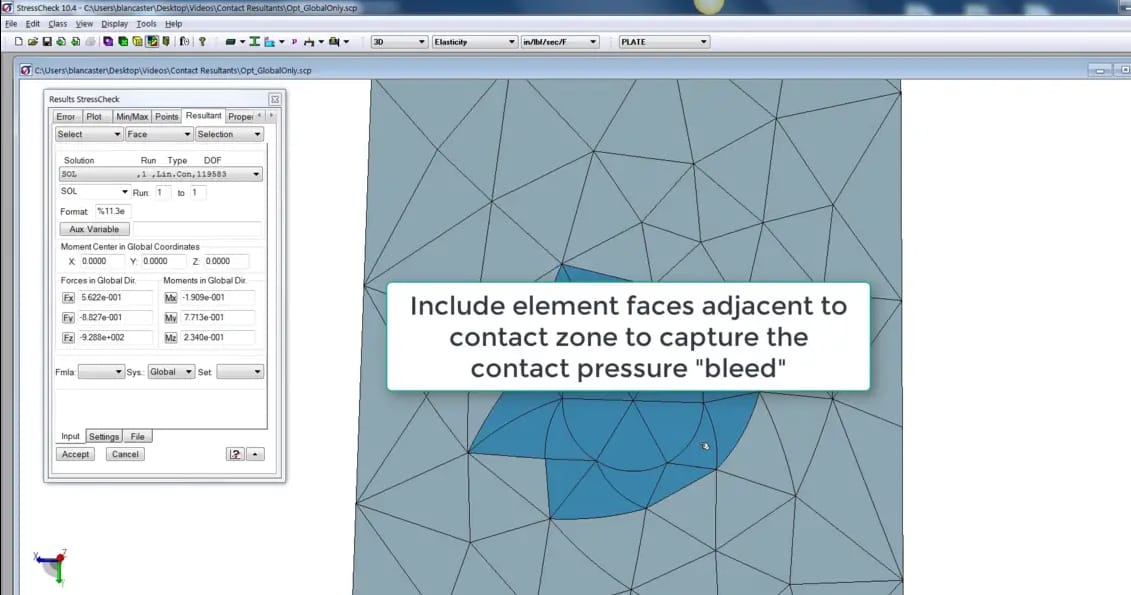The width and height of the screenshot is (1131, 595).
Task: Click the context help icon near Accept button
Action: pyautogui.click(x=235, y=454)
